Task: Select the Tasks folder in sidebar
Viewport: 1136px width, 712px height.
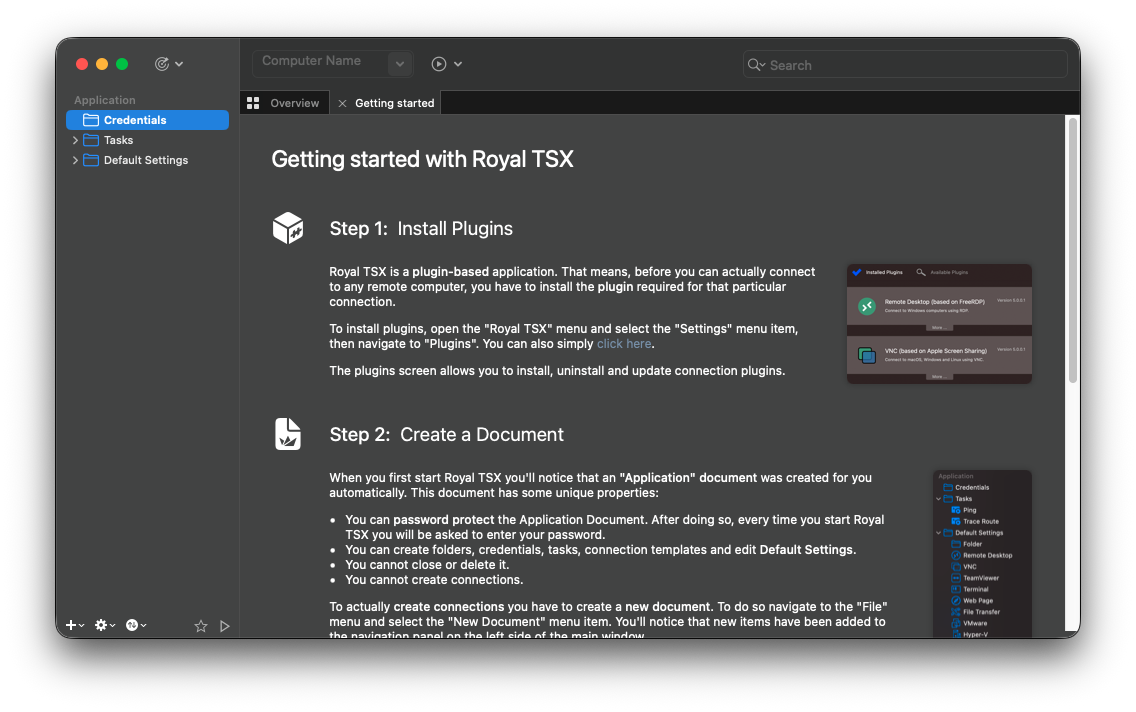Action: pos(148,141)
